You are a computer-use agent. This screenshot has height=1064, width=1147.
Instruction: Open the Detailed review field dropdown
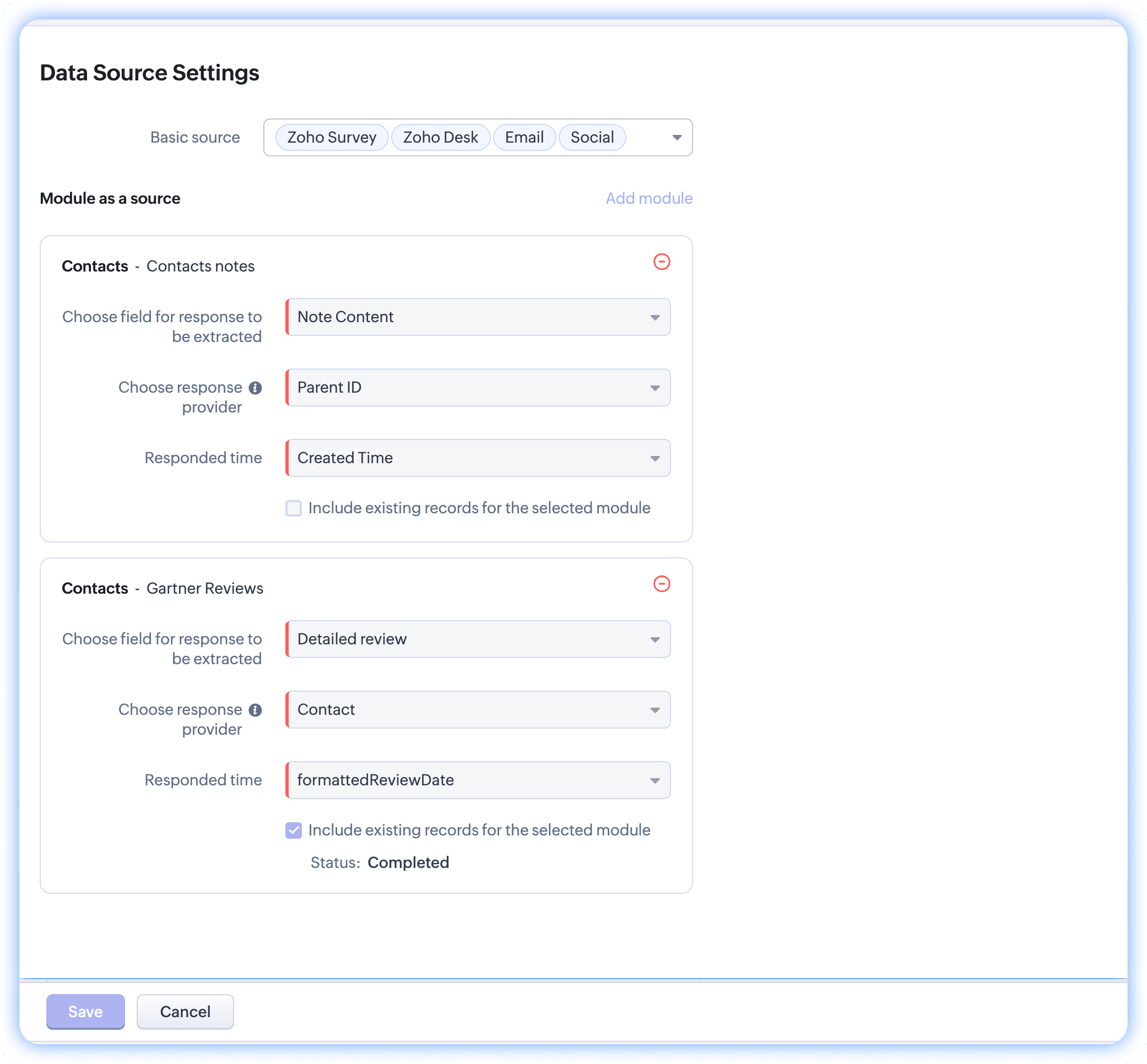click(478, 639)
